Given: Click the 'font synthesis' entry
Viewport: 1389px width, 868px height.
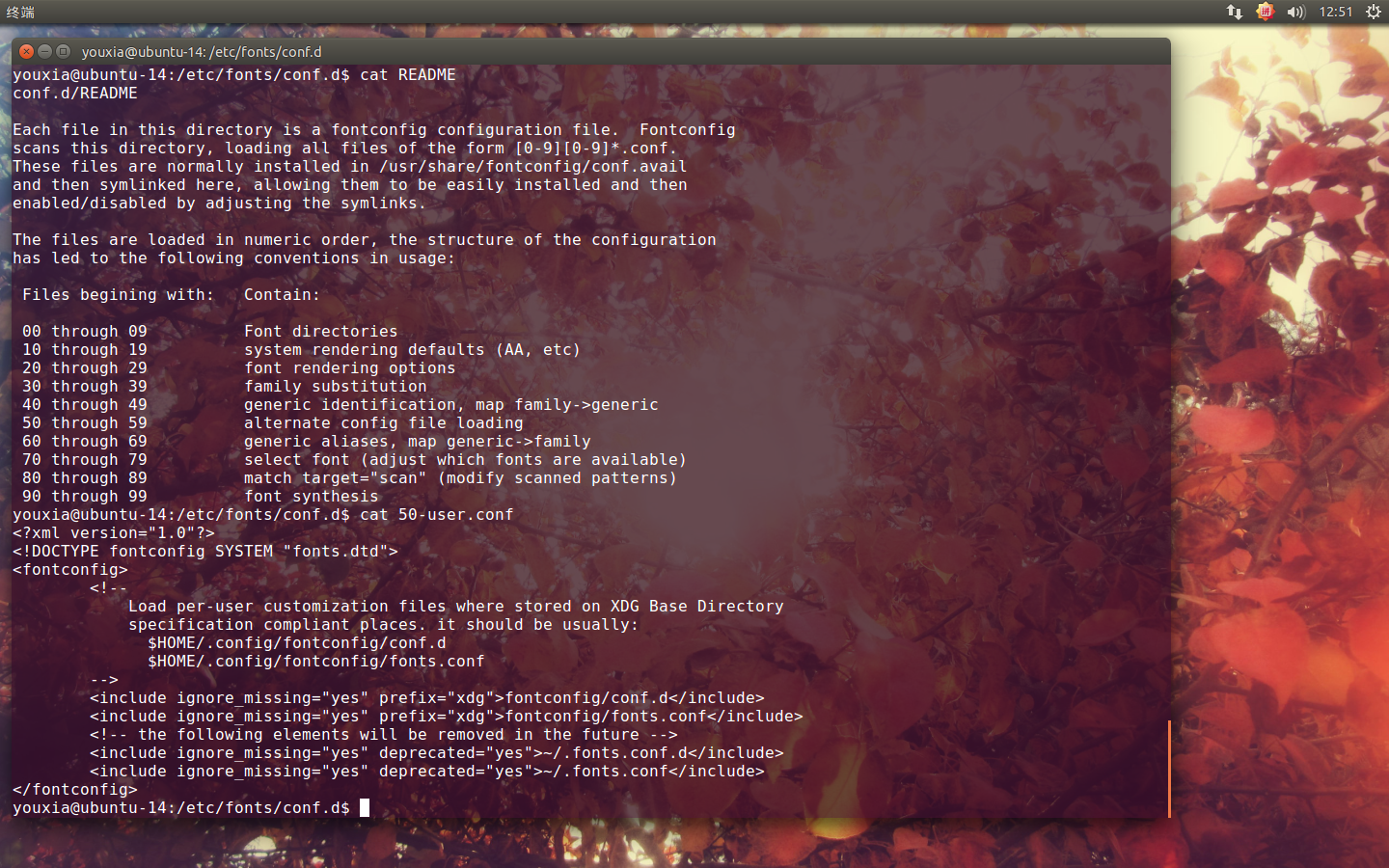Looking at the screenshot, I should [x=312, y=496].
